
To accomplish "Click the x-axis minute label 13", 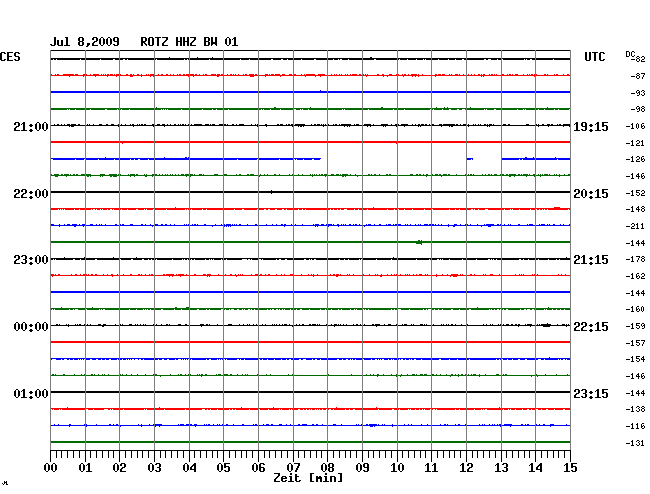I will tap(501, 468).
